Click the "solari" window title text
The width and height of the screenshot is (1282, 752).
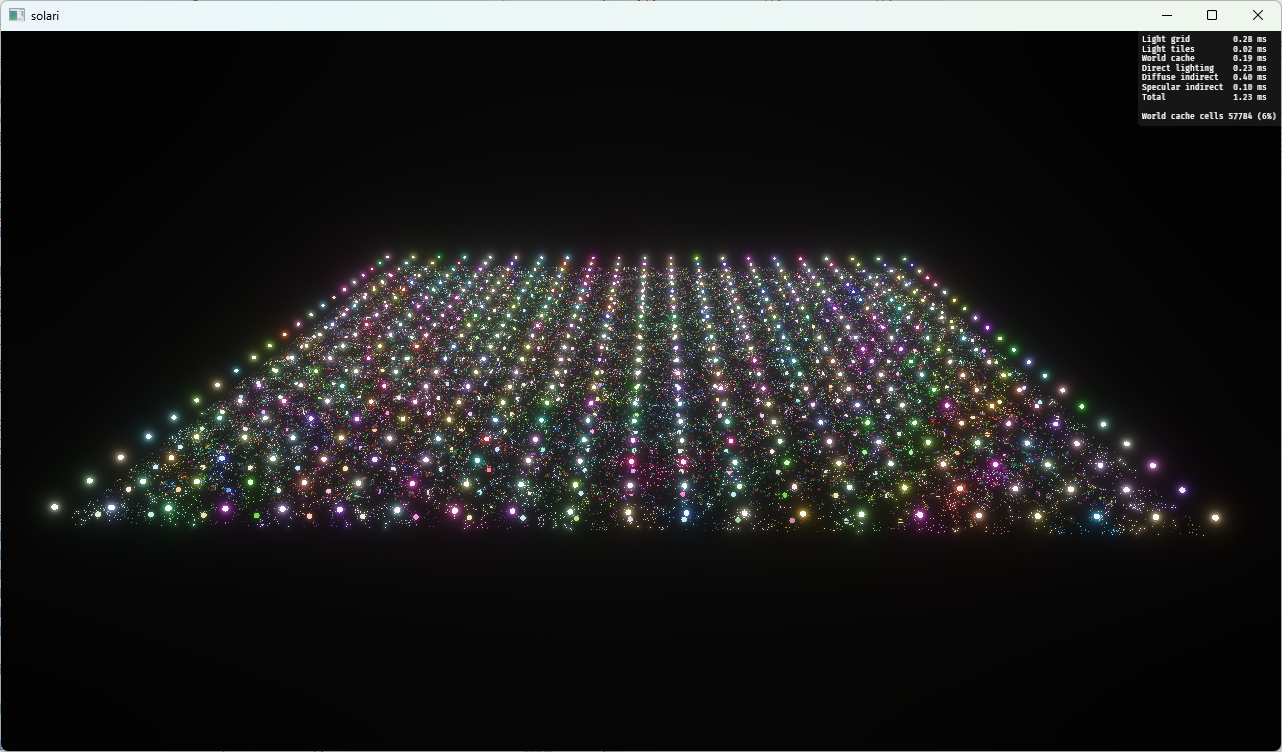tap(45, 16)
